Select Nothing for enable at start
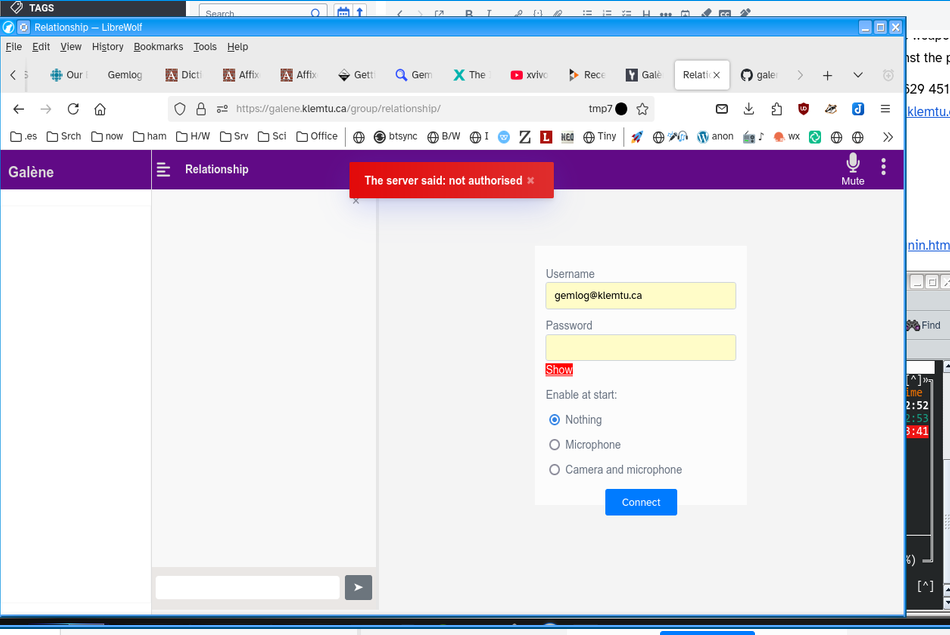Screen dimensions: 950x635 coord(554,419)
